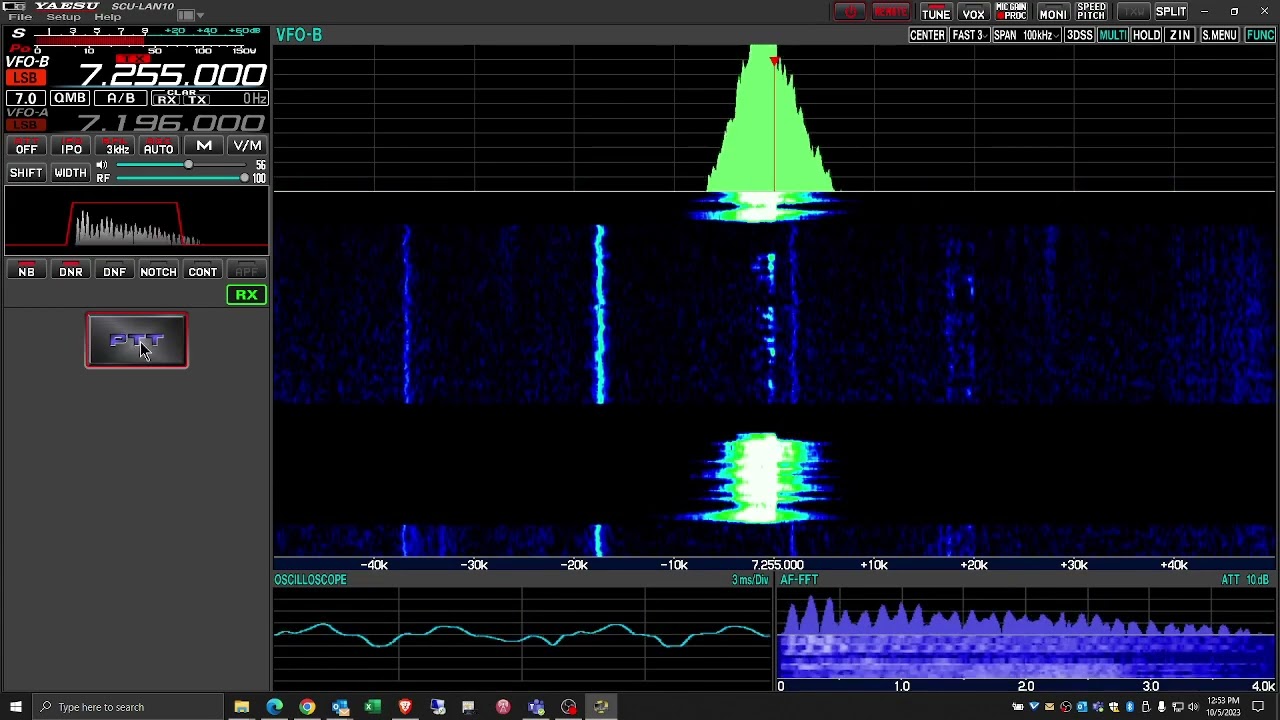Click the green RX indicator
The image size is (1280, 720).
click(x=246, y=295)
